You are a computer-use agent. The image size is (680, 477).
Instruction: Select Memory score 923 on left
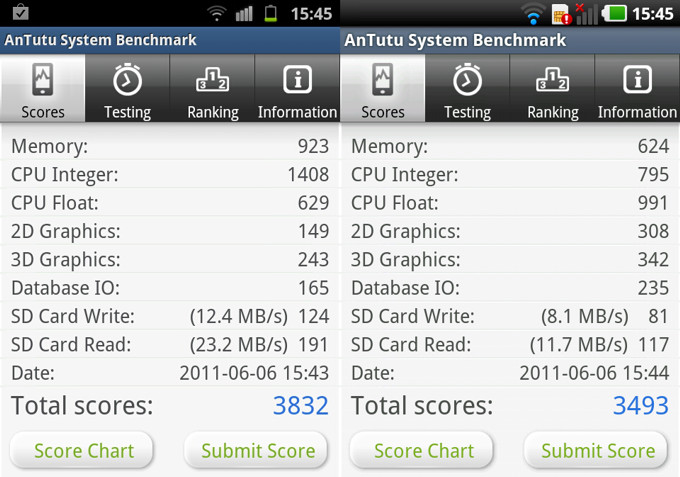pyautogui.click(x=313, y=146)
